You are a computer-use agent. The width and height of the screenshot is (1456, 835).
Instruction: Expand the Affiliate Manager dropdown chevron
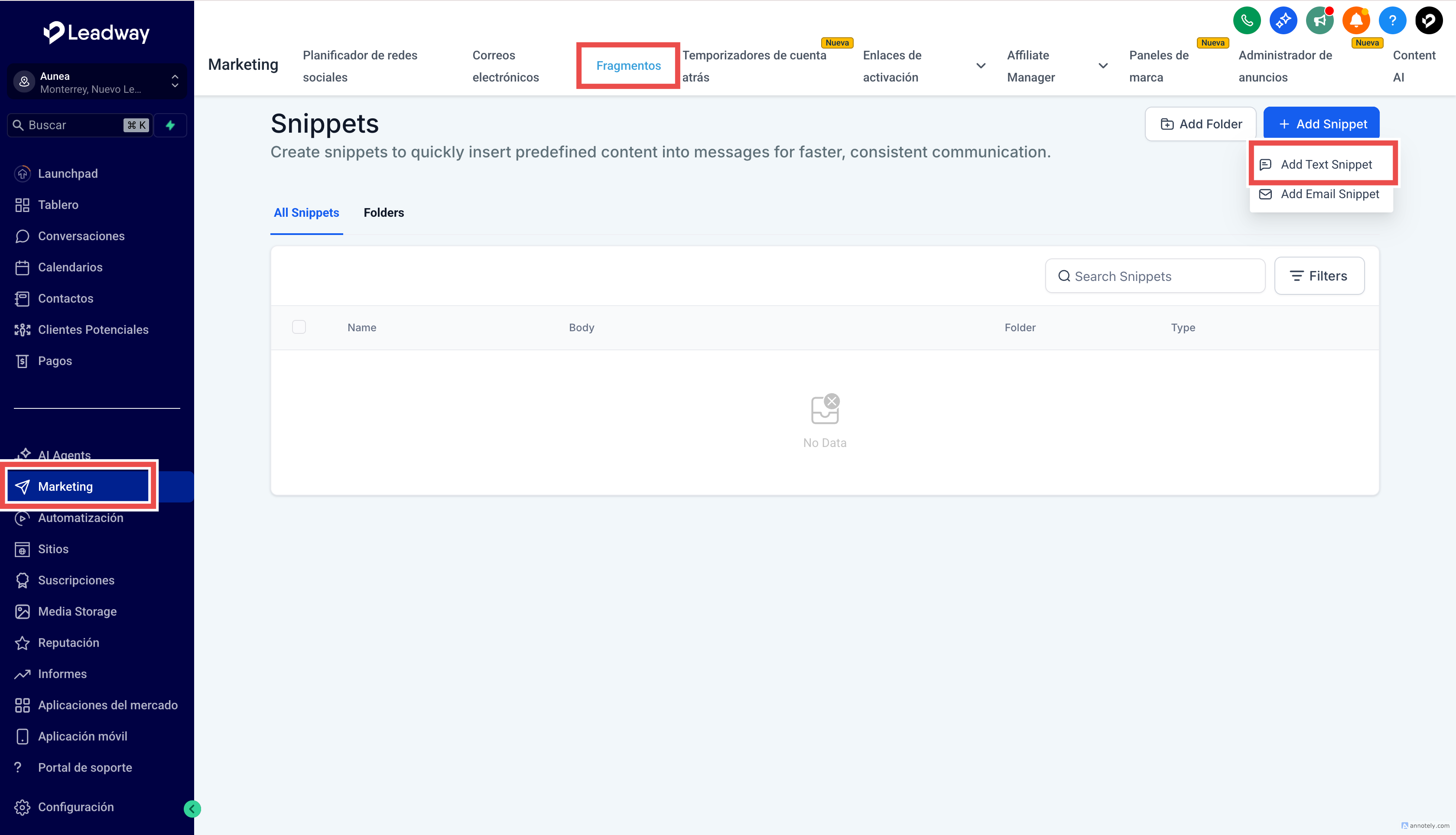tap(1103, 66)
